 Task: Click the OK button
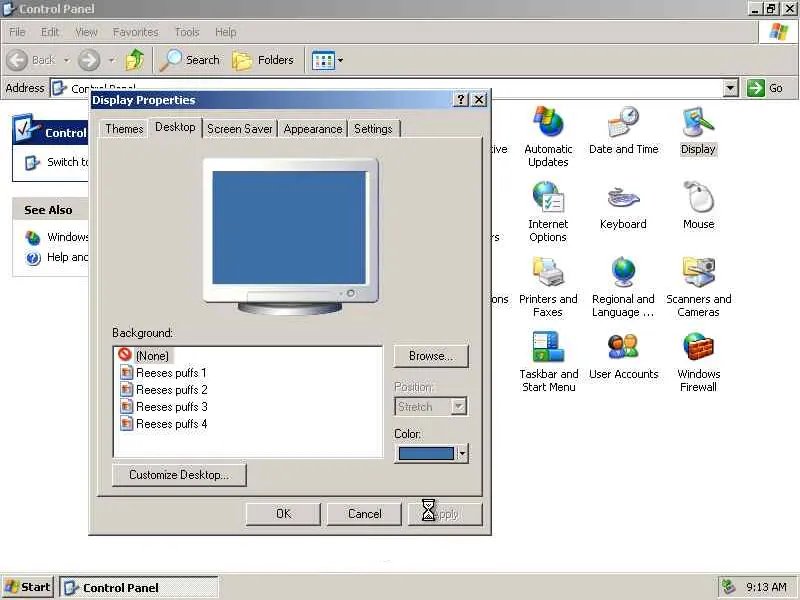[x=283, y=513]
